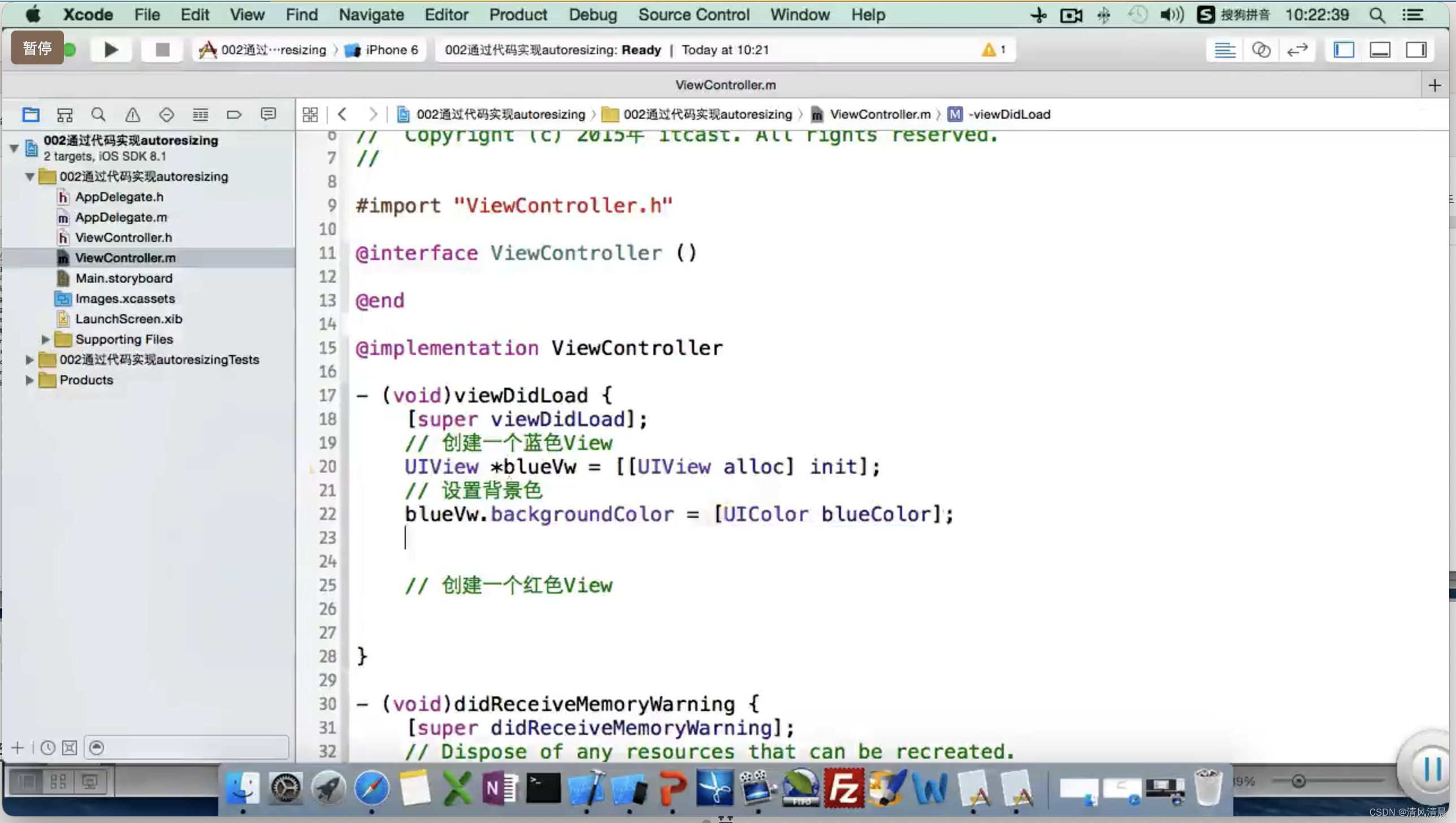Click the issue navigator warning icon
The image size is (1456, 823).
[x=132, y=113]
